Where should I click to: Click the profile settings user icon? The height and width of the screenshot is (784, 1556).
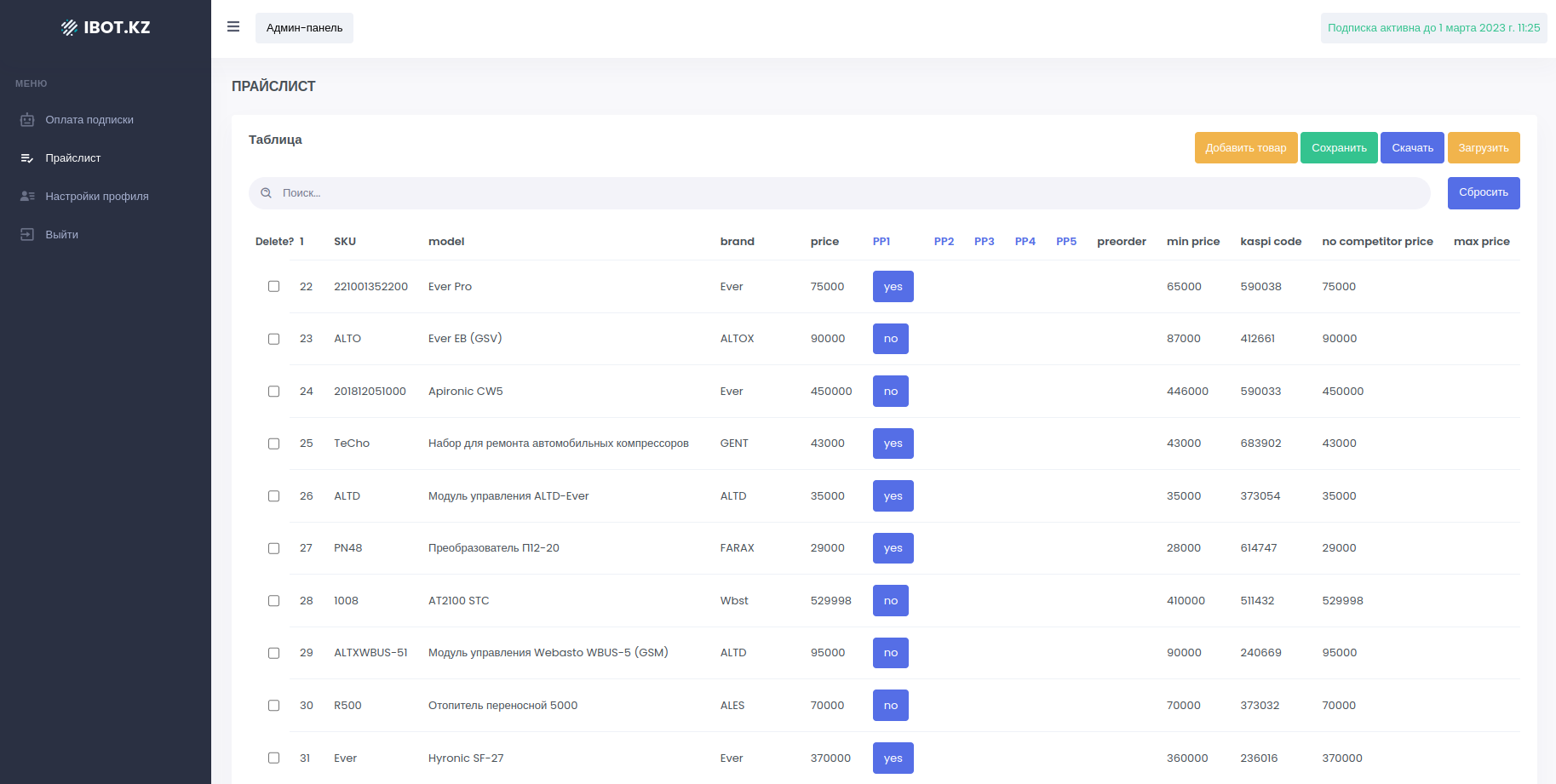pos(27,197)
